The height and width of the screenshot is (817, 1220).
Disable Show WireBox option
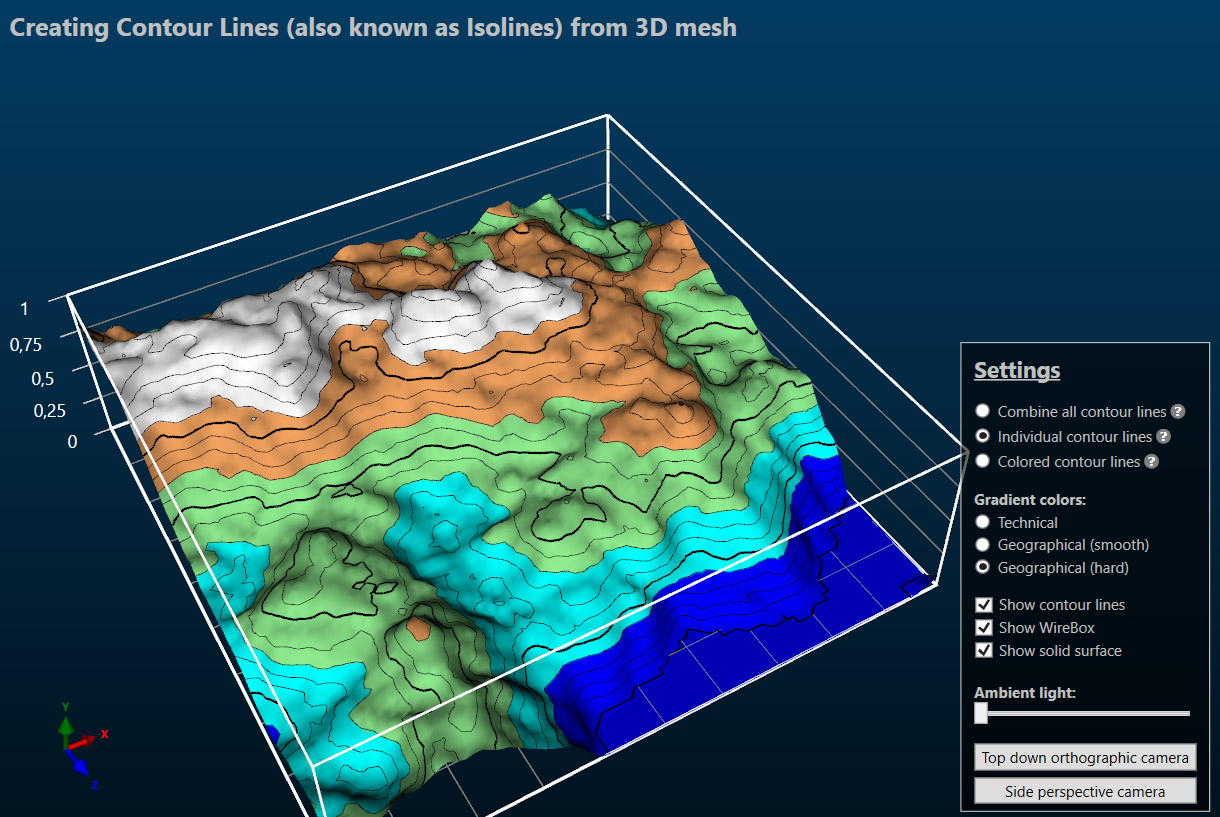pyautogui.click(x=984, y=627)
